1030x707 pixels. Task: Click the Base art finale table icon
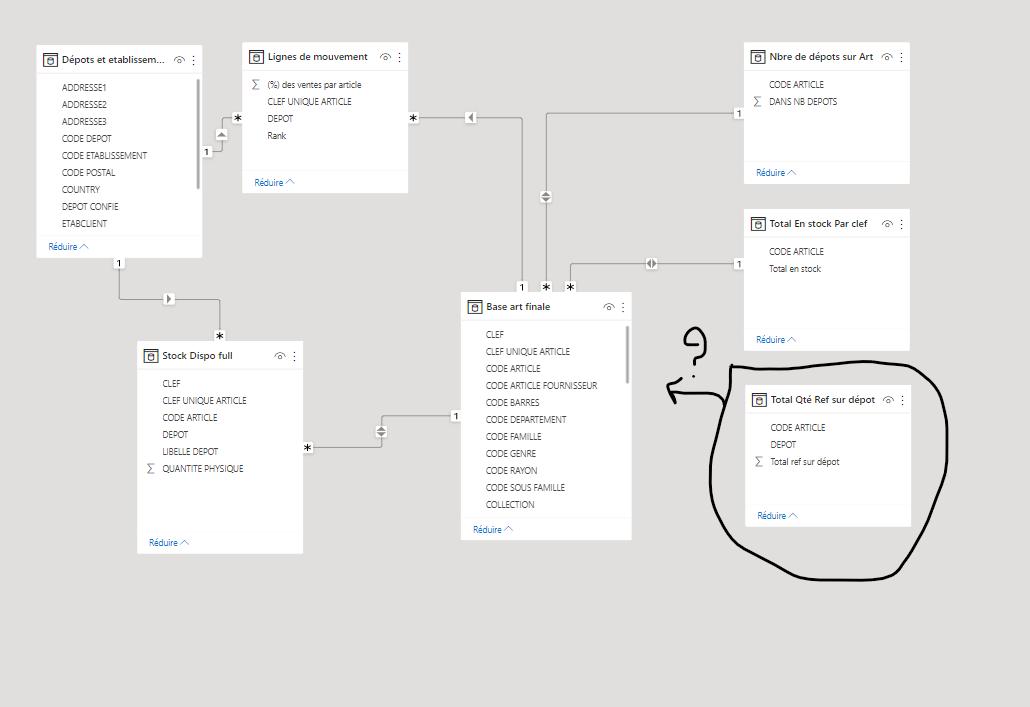pyautogui.click(x=475, y=307)
